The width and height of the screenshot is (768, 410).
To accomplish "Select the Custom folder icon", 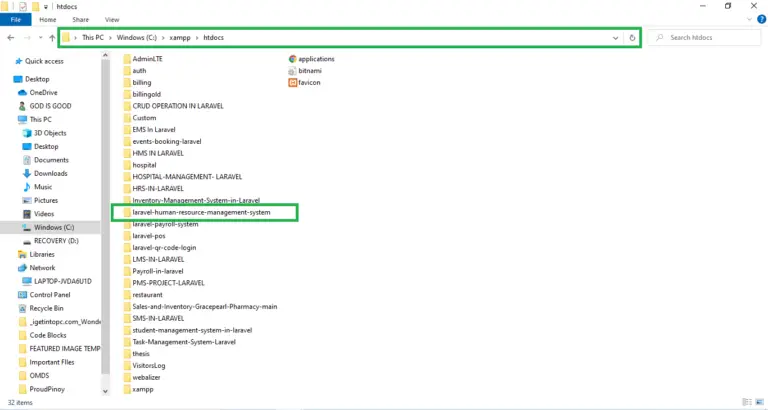I will coord(127,118).
